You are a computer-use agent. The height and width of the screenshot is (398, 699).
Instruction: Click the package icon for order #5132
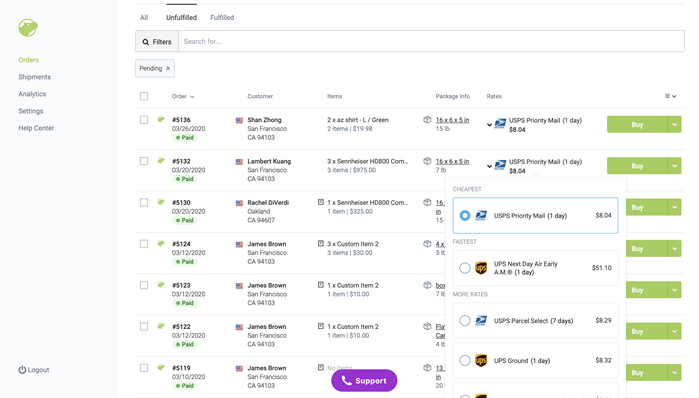coord(427,161)
